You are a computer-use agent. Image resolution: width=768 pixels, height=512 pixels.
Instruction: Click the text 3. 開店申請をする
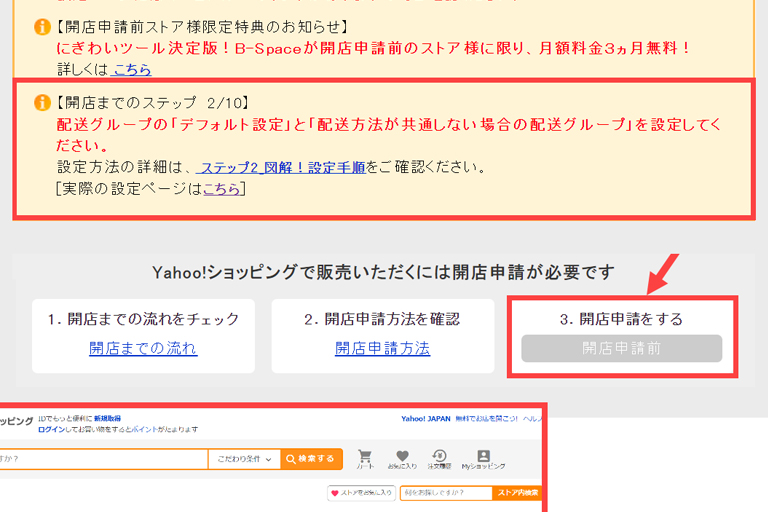click(622, 319)
